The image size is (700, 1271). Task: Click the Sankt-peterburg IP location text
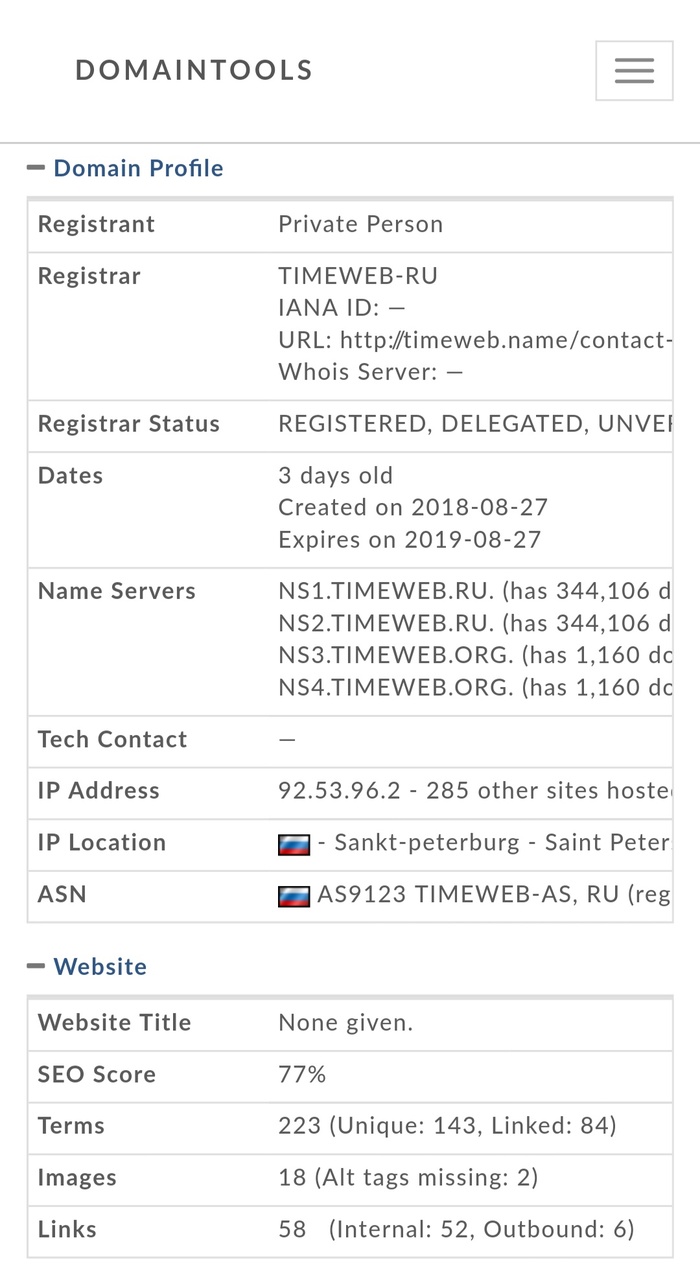click(427, 842)
